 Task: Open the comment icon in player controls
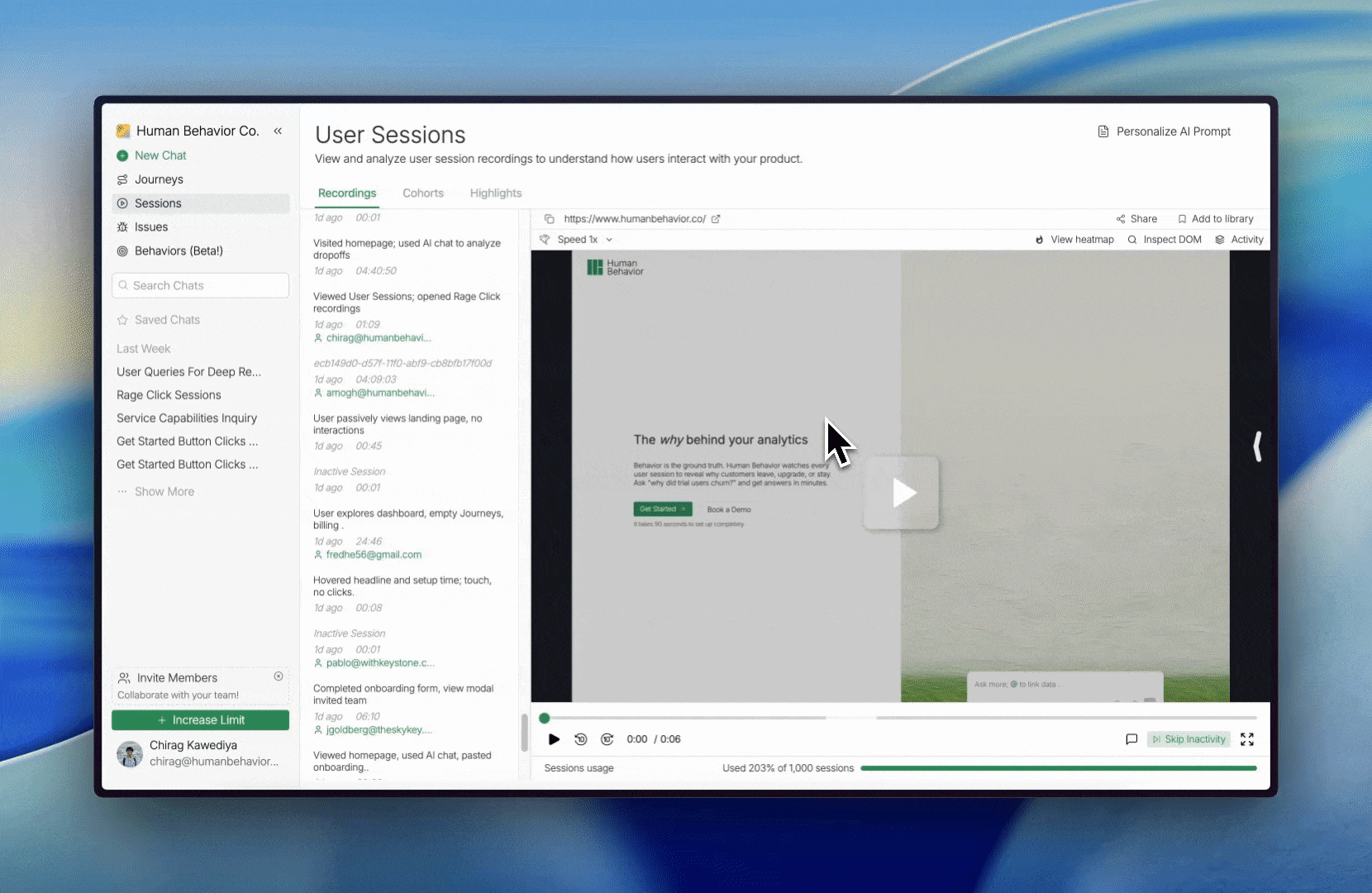point(1131,739)
